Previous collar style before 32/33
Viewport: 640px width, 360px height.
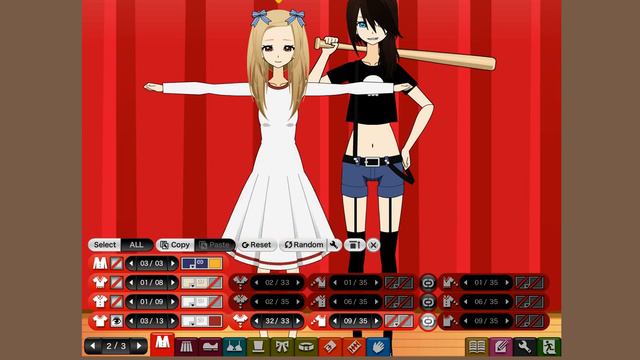[256, 321]
